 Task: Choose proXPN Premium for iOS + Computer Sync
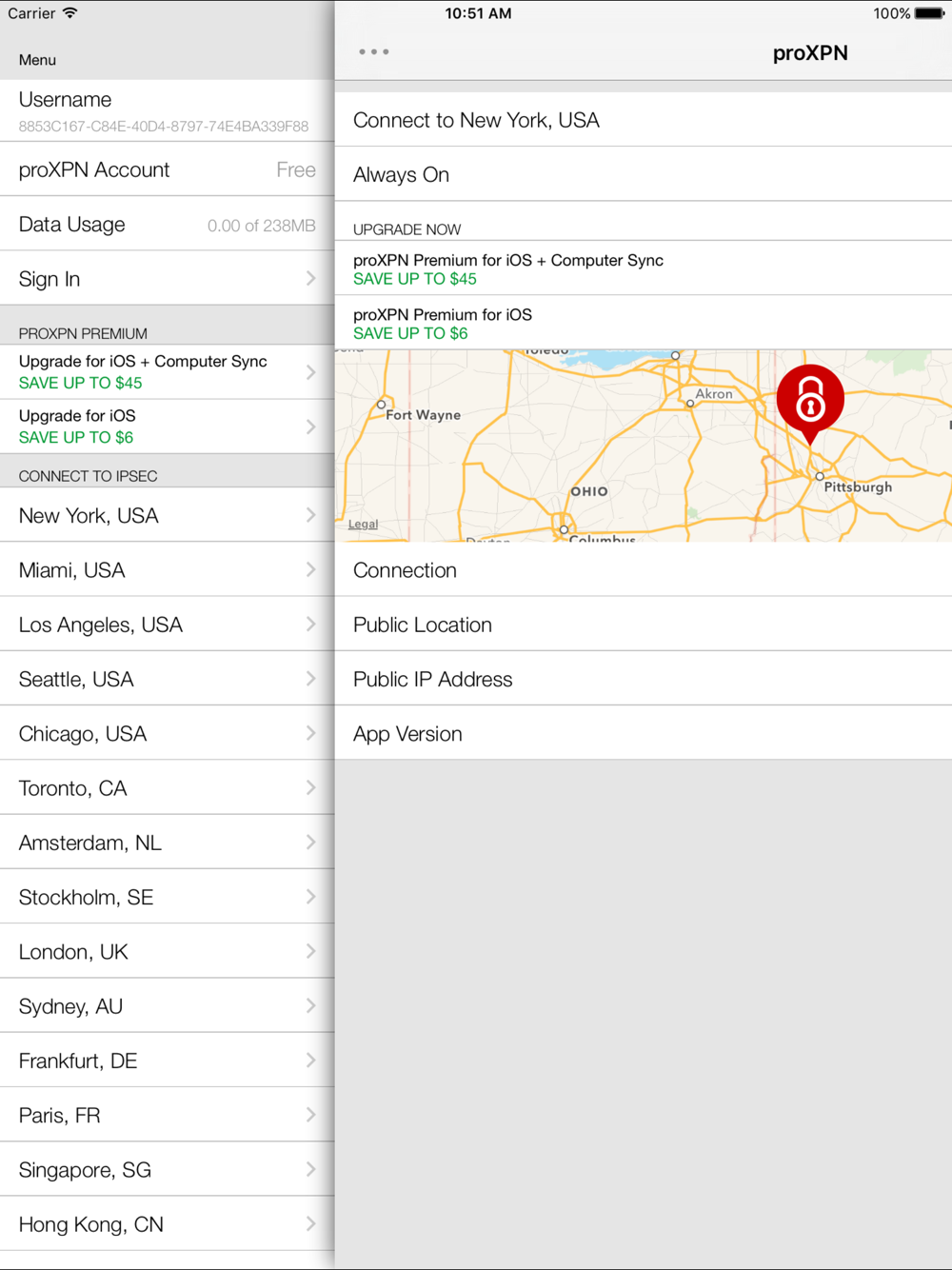pyautogui.click(x=644, y=268)
